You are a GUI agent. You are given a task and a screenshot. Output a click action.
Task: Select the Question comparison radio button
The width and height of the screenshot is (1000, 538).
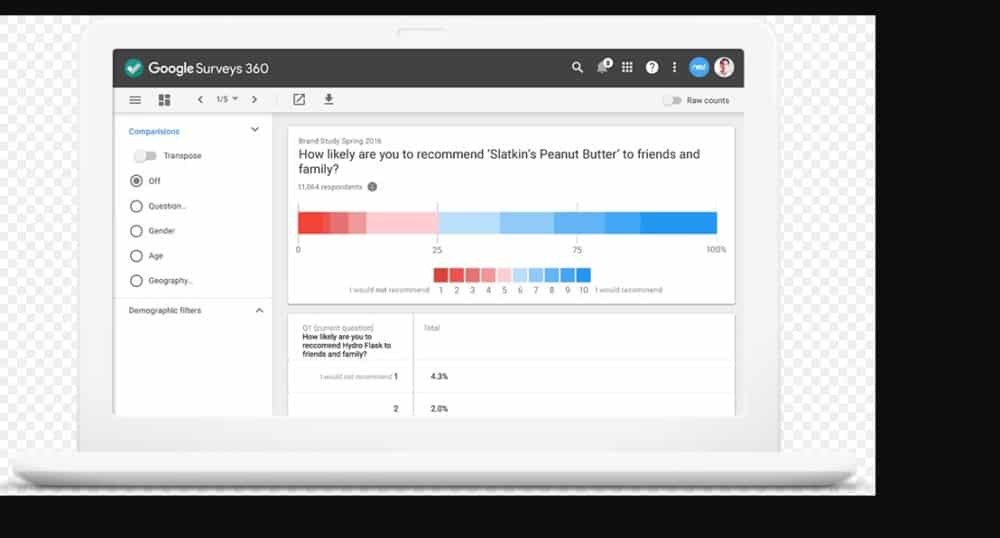pyautogui.click(x=136, y=206)
